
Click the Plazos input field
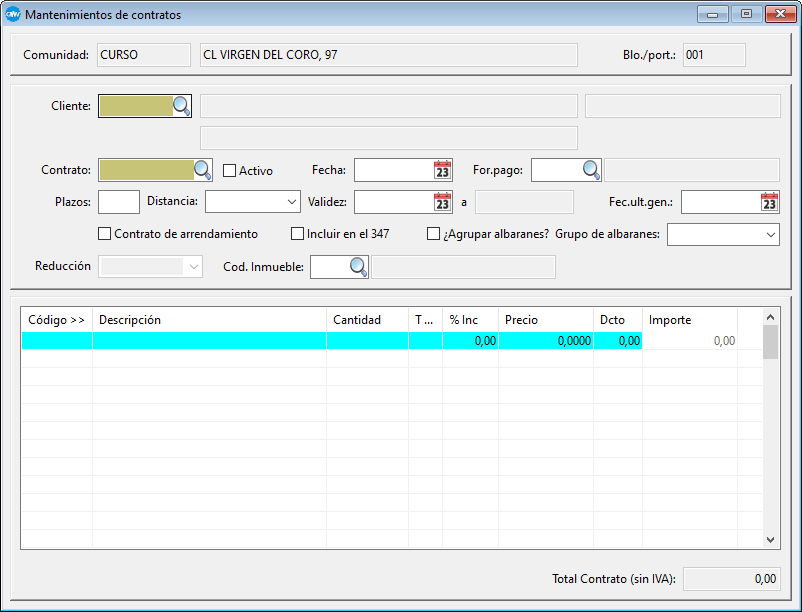tap(119, 202)
